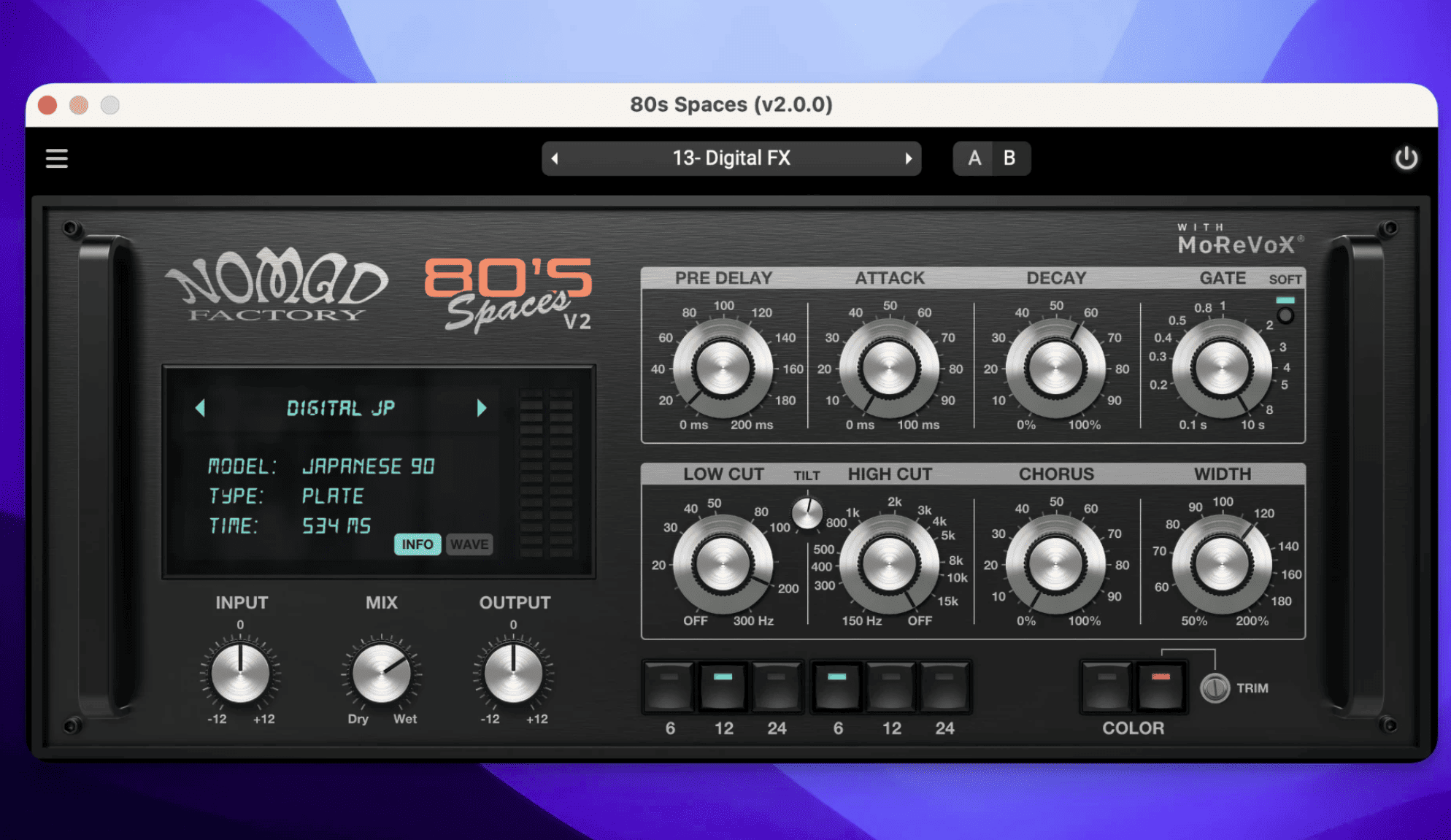Toggle the red-lit COLOR button

pyautogui.click(x=1161, y=687)
